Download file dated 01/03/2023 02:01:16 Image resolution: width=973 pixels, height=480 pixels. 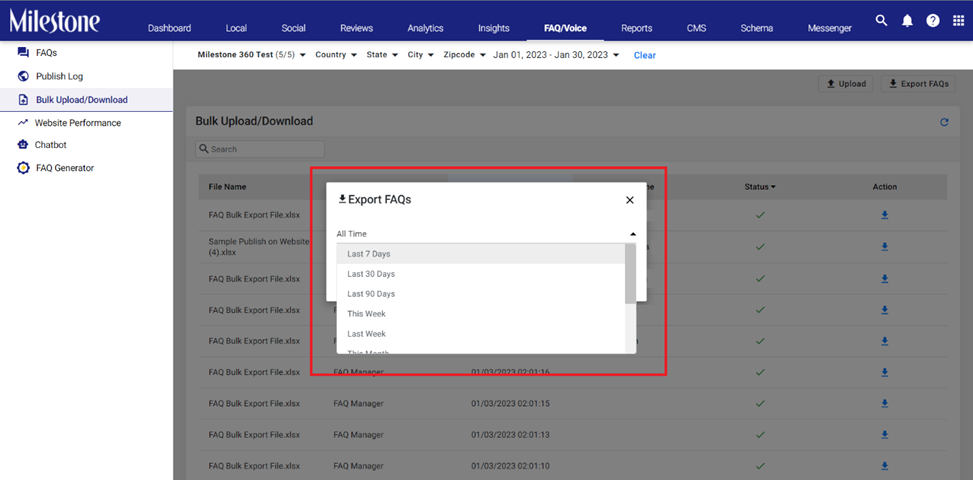tap(885, 372)
